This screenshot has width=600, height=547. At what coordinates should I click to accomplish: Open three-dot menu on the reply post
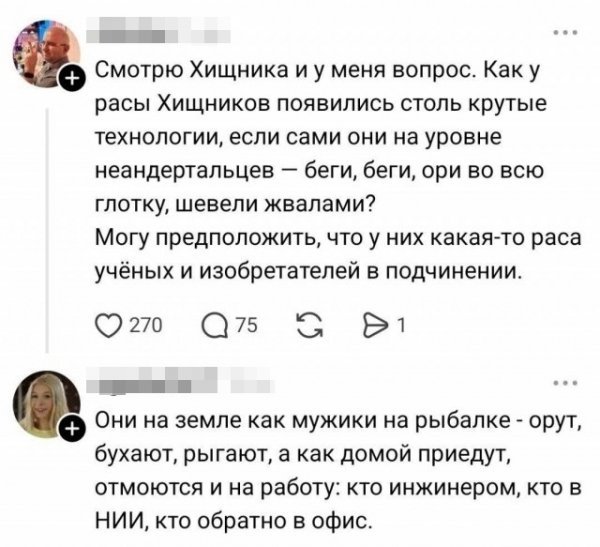(x=567, y=382)
